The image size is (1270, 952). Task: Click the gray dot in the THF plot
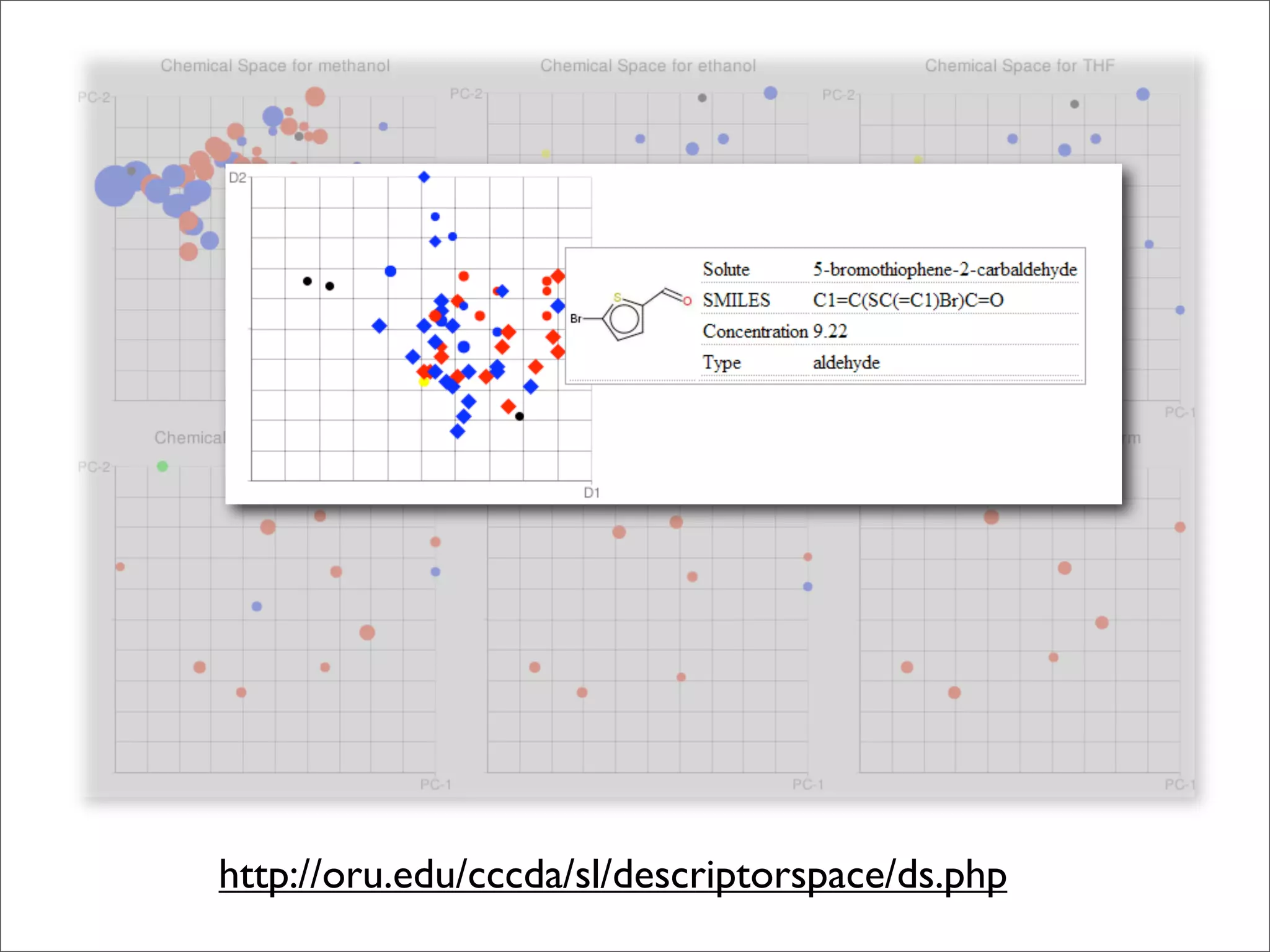pos(1075,104)
